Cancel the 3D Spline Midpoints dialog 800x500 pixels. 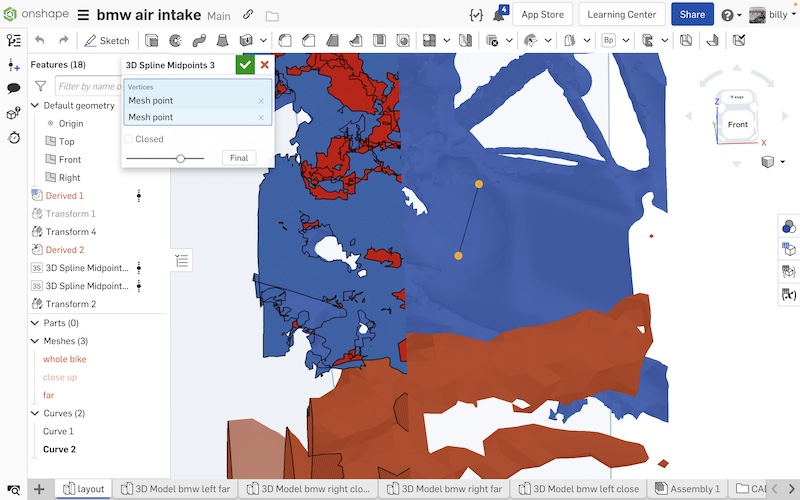(x=264, y=65)
